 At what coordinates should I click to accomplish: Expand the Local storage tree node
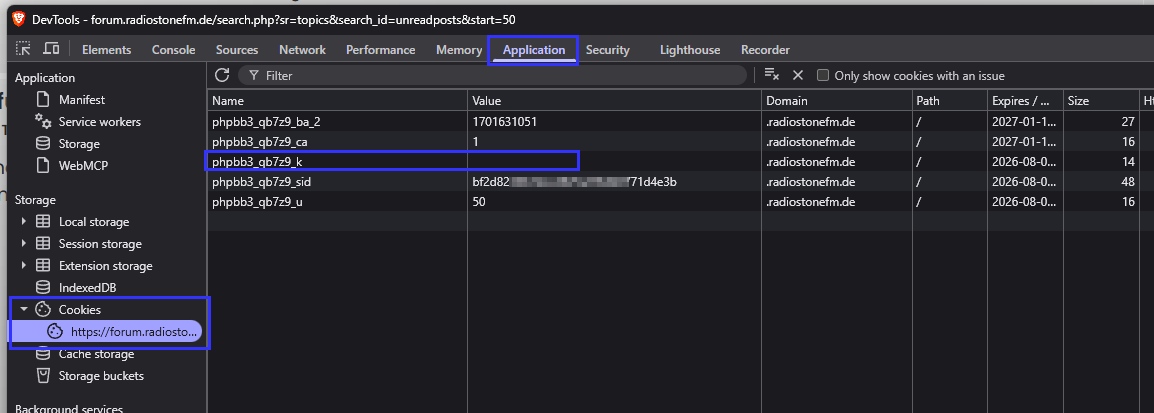[24, 222]
